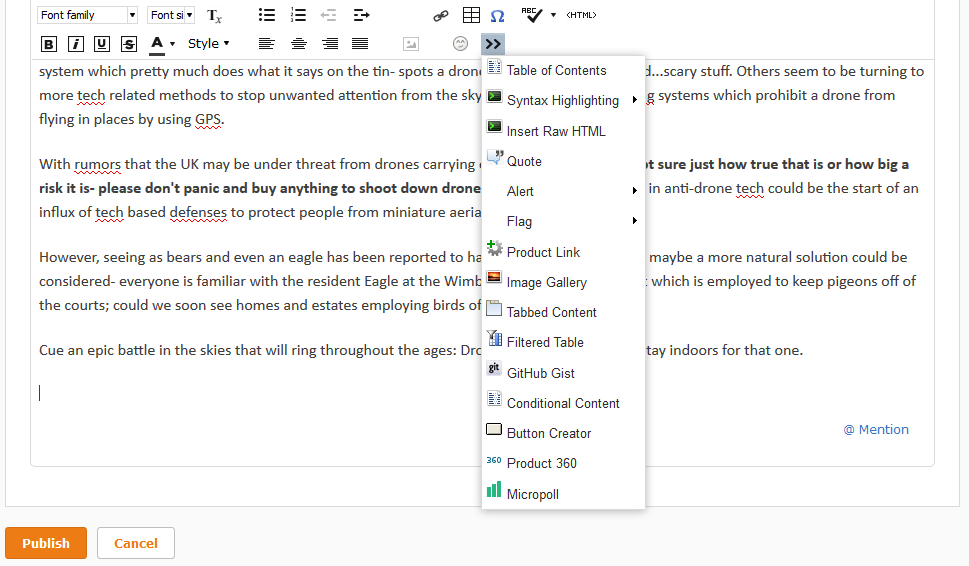Choose Image Gallery from the menu
This screenshot has height=566, width=969.
(x=546, y=282)
